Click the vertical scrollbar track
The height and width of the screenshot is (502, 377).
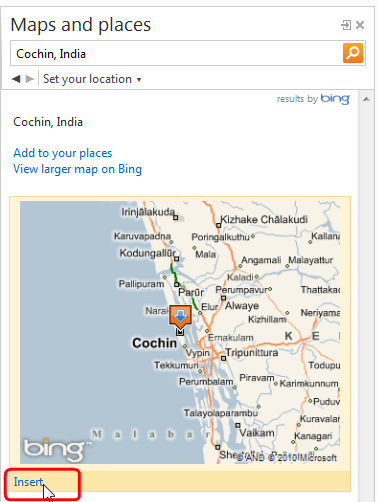coord(366,300)
